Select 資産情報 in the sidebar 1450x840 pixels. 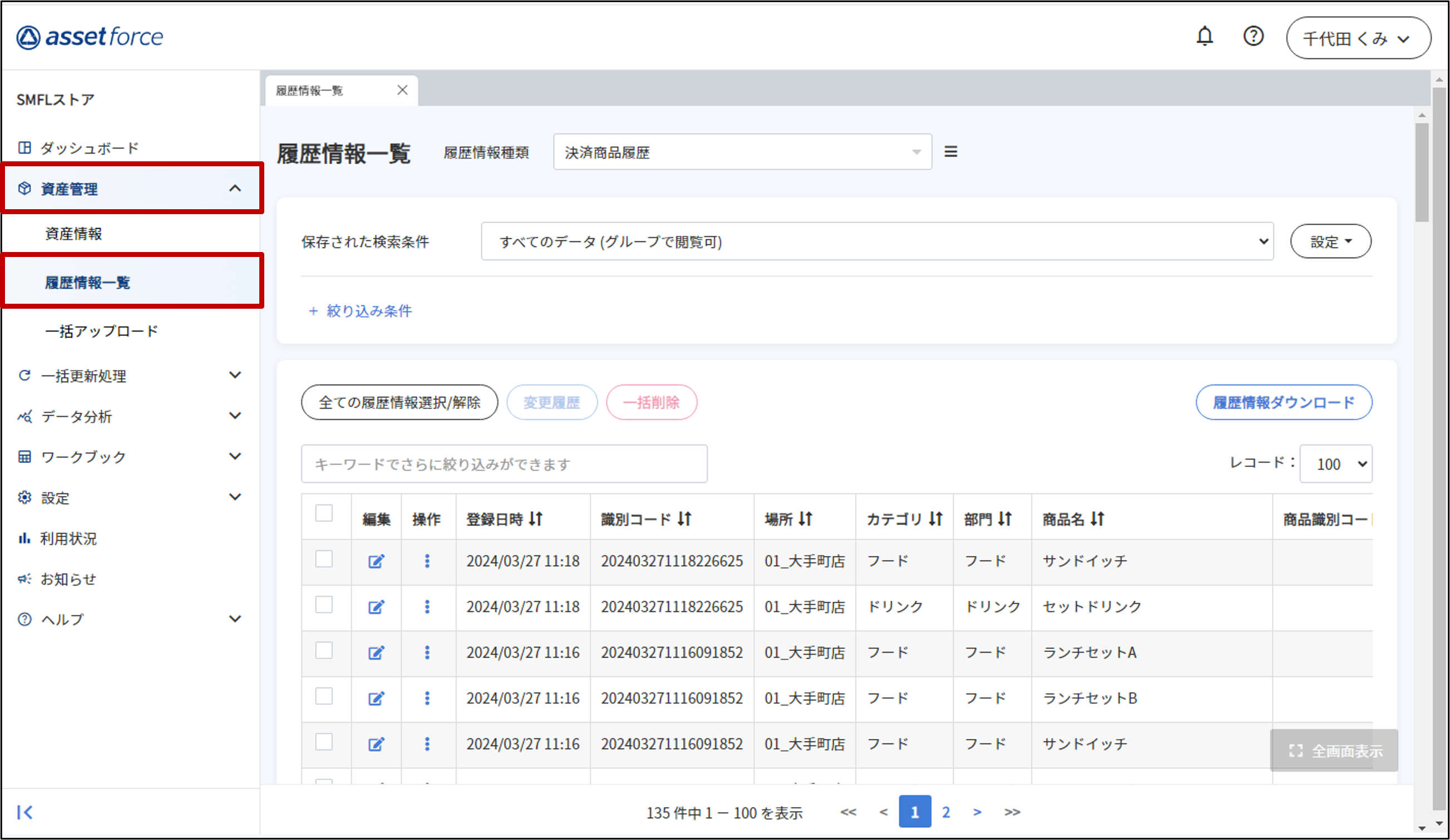coord(73,234)
